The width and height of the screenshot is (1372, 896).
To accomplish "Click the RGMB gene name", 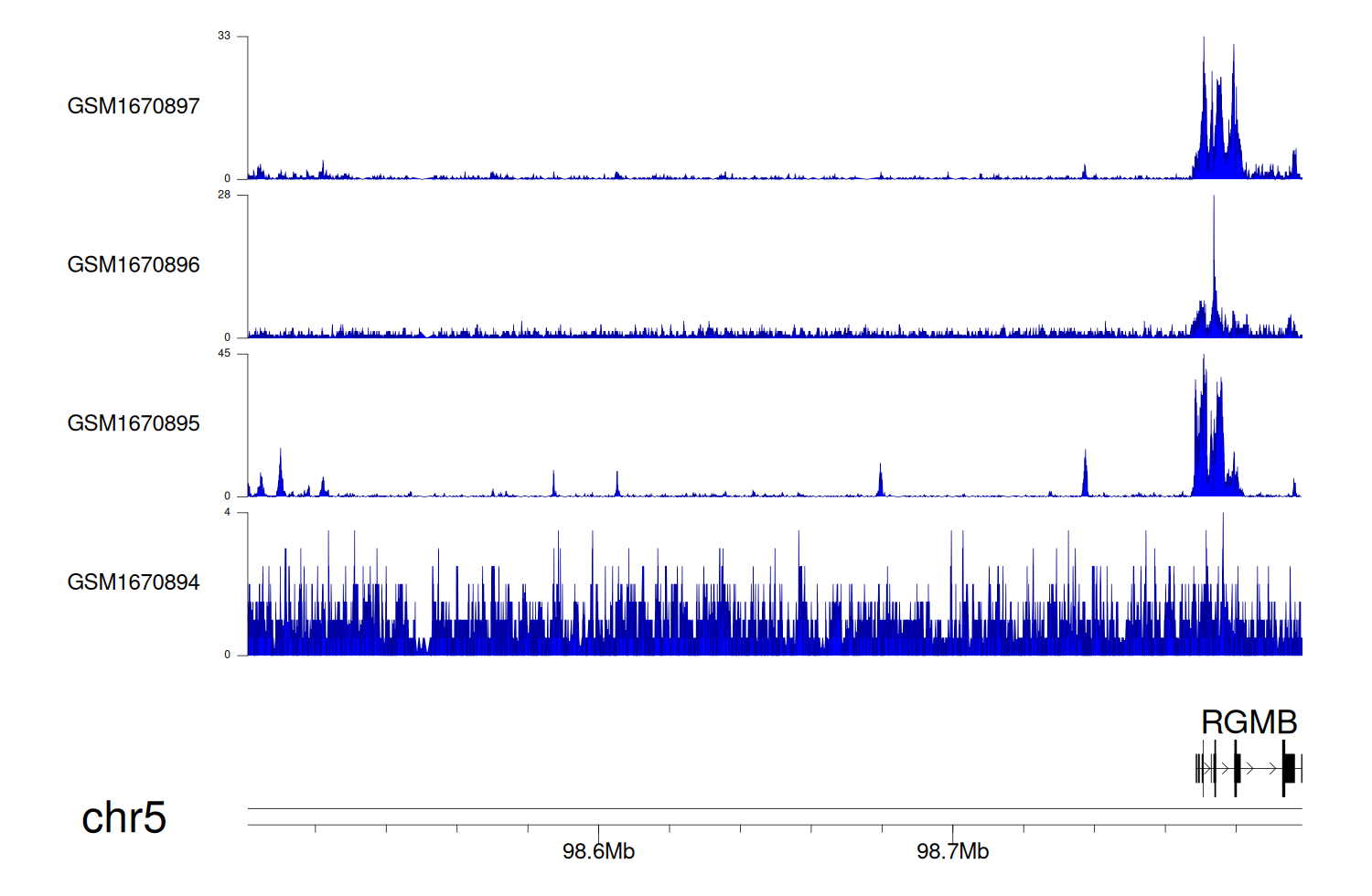I will [1249, 722].
